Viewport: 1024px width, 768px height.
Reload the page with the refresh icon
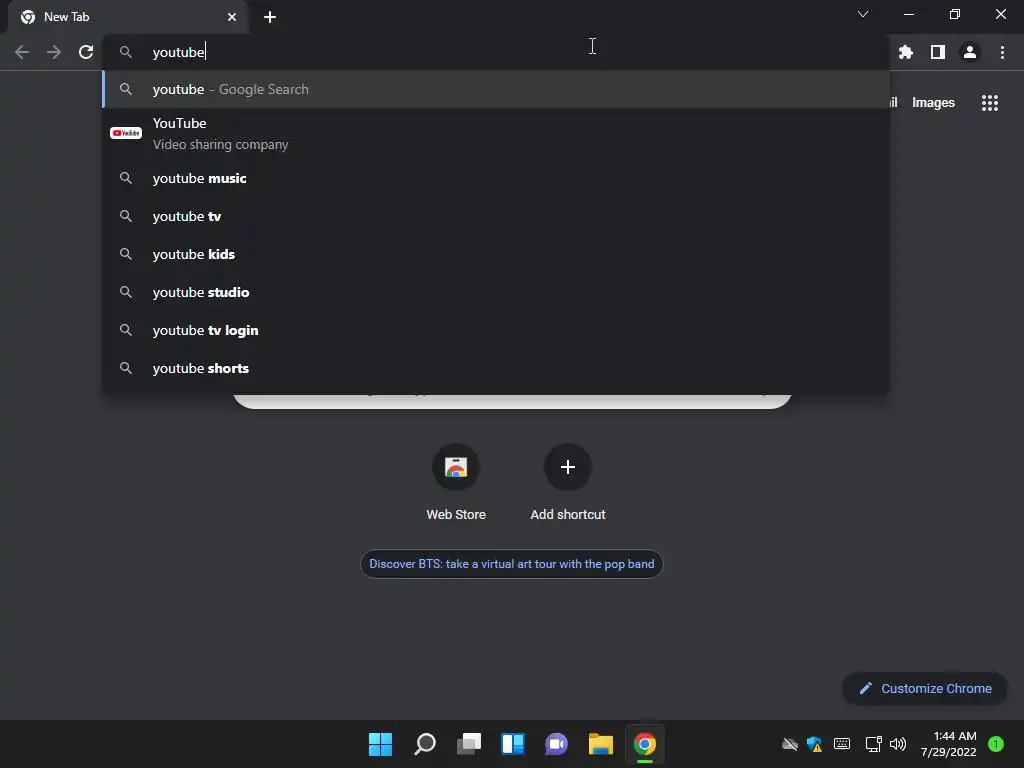pos(86,52)
